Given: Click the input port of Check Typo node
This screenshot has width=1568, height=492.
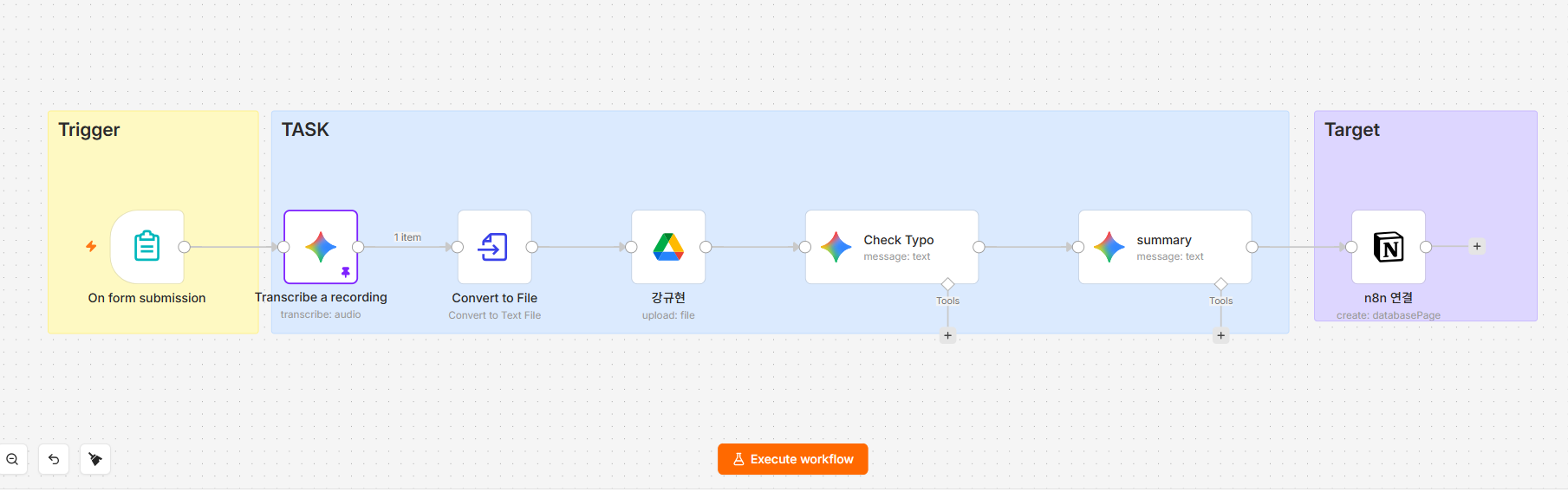Looking at the screenshot, I should (x=805, y=247).
